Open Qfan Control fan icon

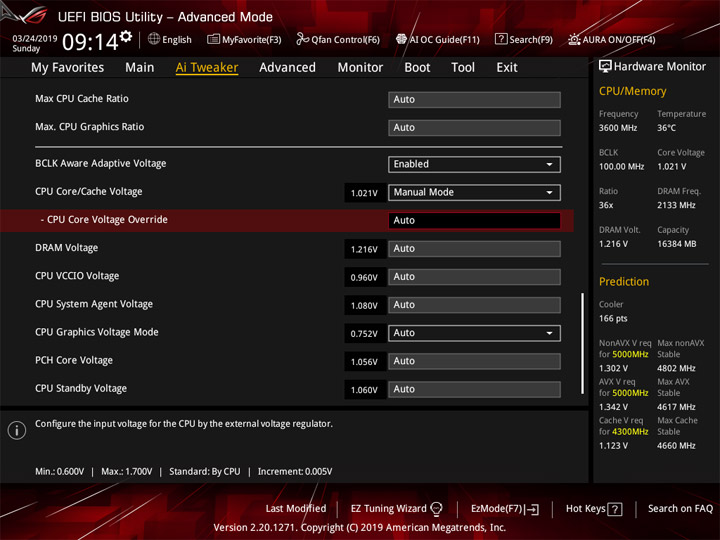(302, 39)
